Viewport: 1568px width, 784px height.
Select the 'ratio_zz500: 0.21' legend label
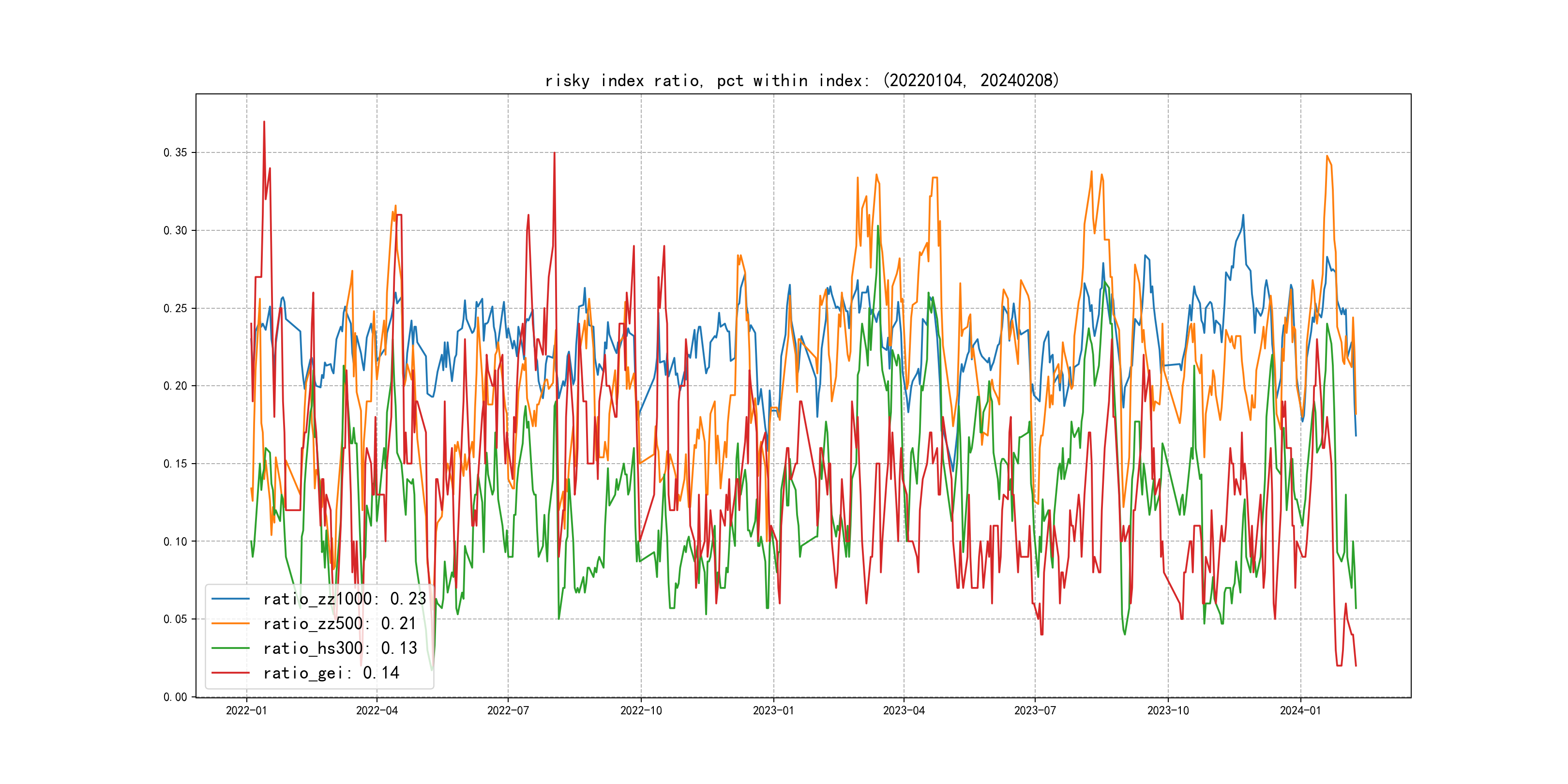340,623
